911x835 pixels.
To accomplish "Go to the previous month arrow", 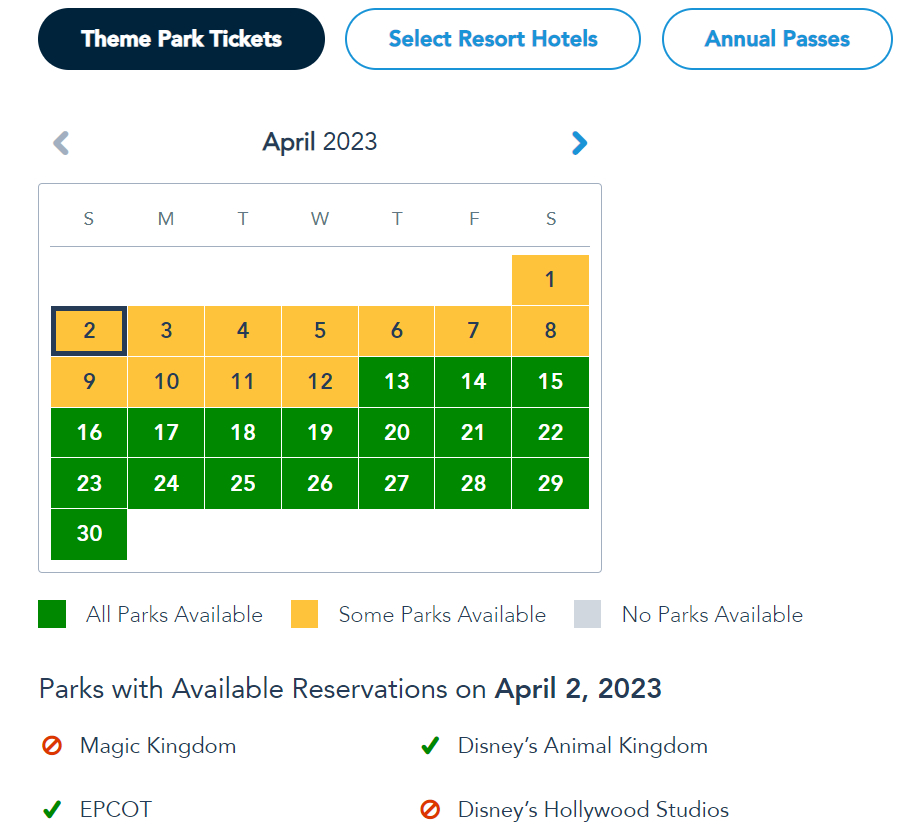I will 61,143.
